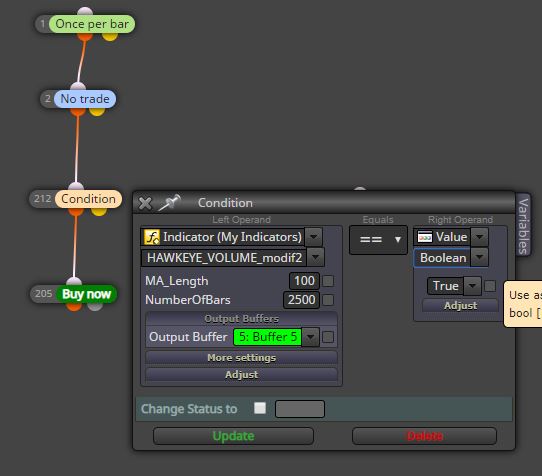Expand the Value type dropdown arrow
542x476 pixels.
click(479, 237)
